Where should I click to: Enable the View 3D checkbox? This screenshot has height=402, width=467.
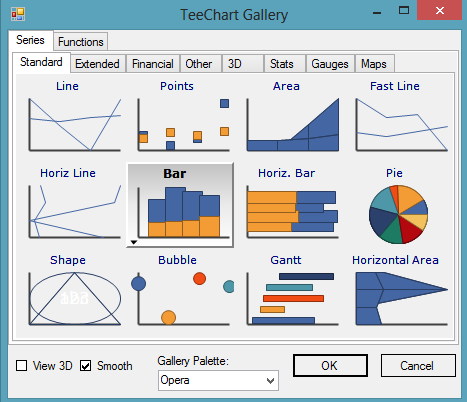point(22,366)
